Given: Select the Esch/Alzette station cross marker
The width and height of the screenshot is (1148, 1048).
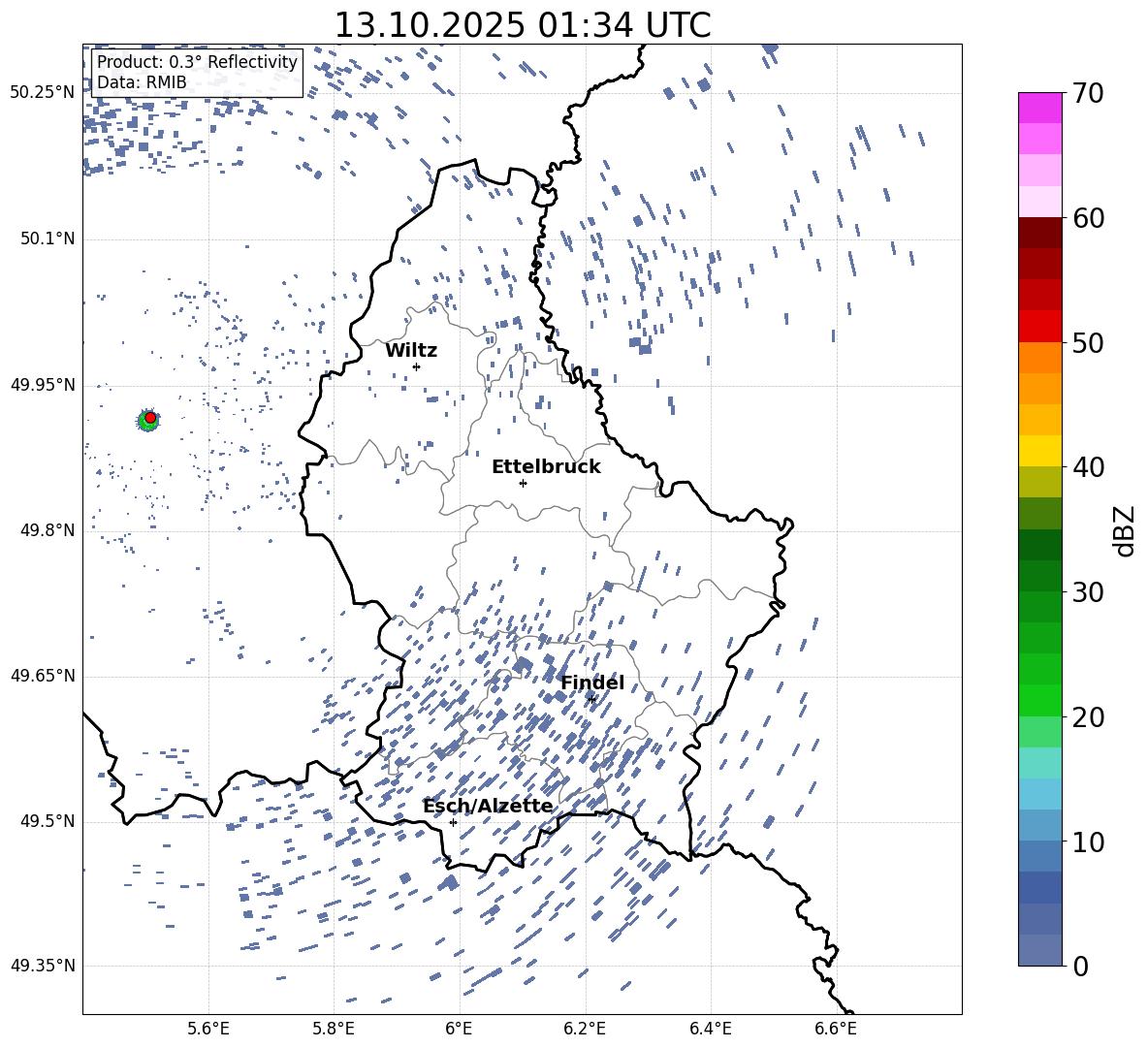Looking at the screenshot, I should [x=453, y=822].
